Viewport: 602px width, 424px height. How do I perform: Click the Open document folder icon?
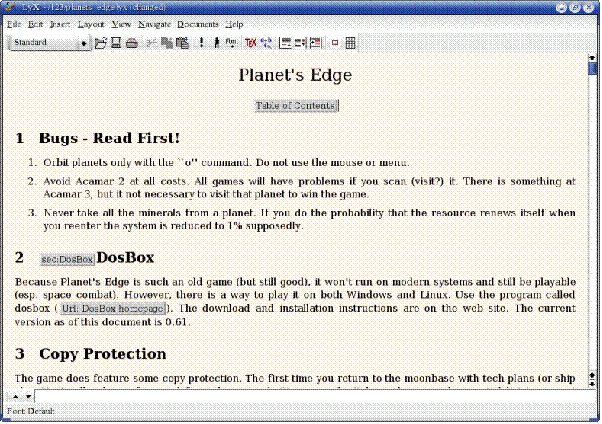pyautogui.click(x=101, y=43)
